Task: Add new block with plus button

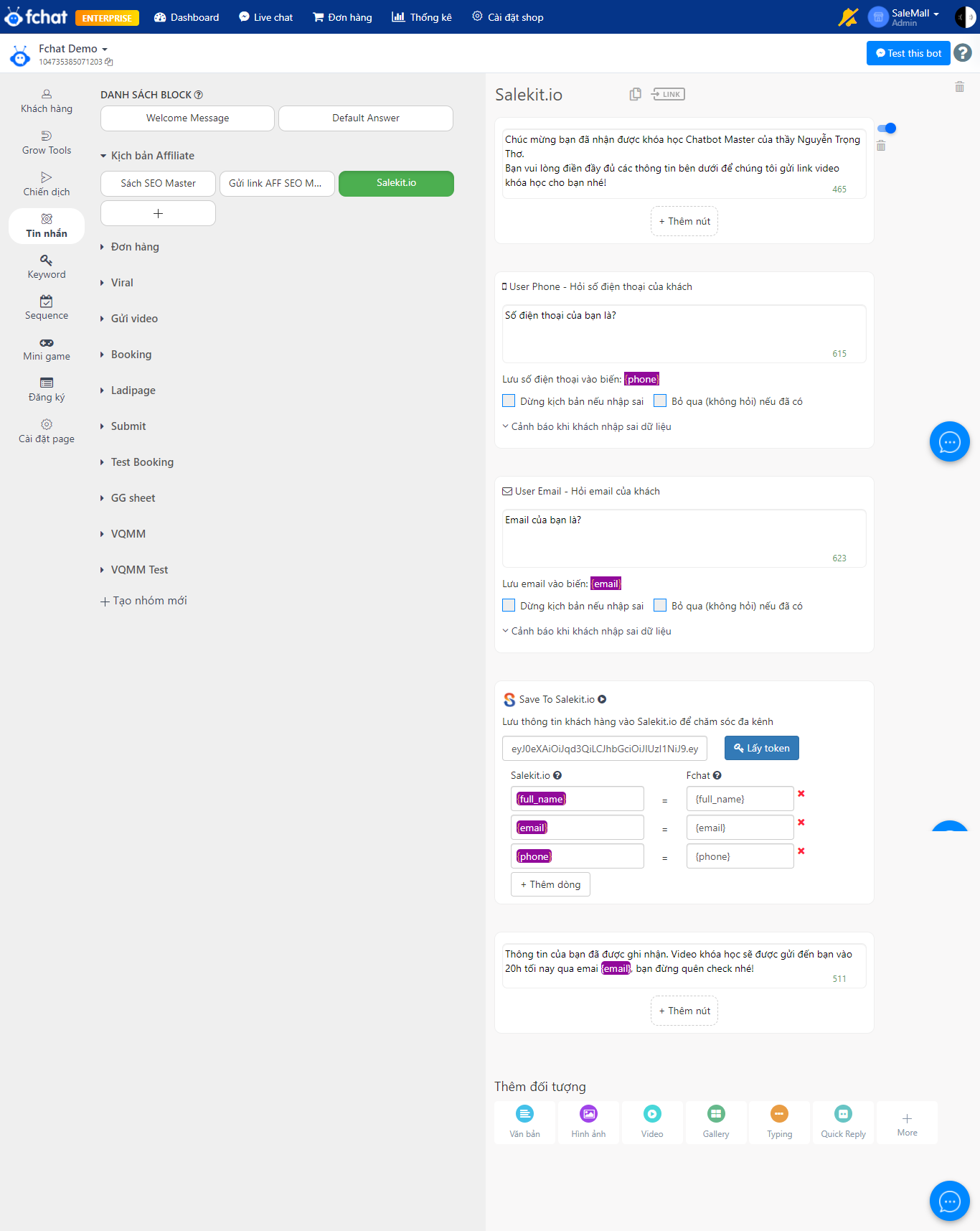Action: (158, 213)
